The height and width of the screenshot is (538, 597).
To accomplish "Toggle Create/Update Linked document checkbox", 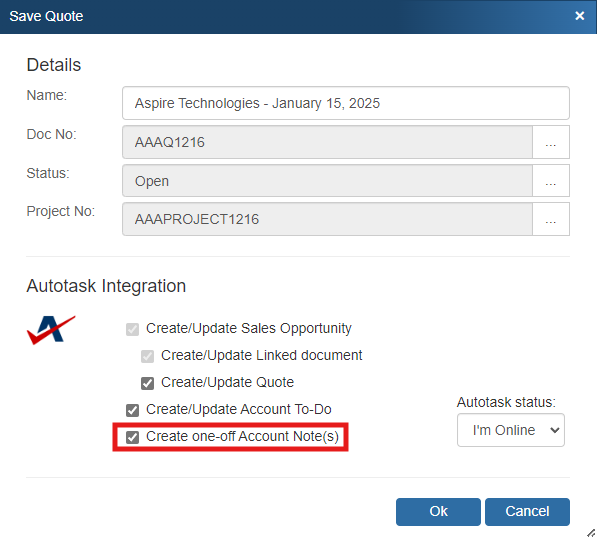I will coord(147,356).
